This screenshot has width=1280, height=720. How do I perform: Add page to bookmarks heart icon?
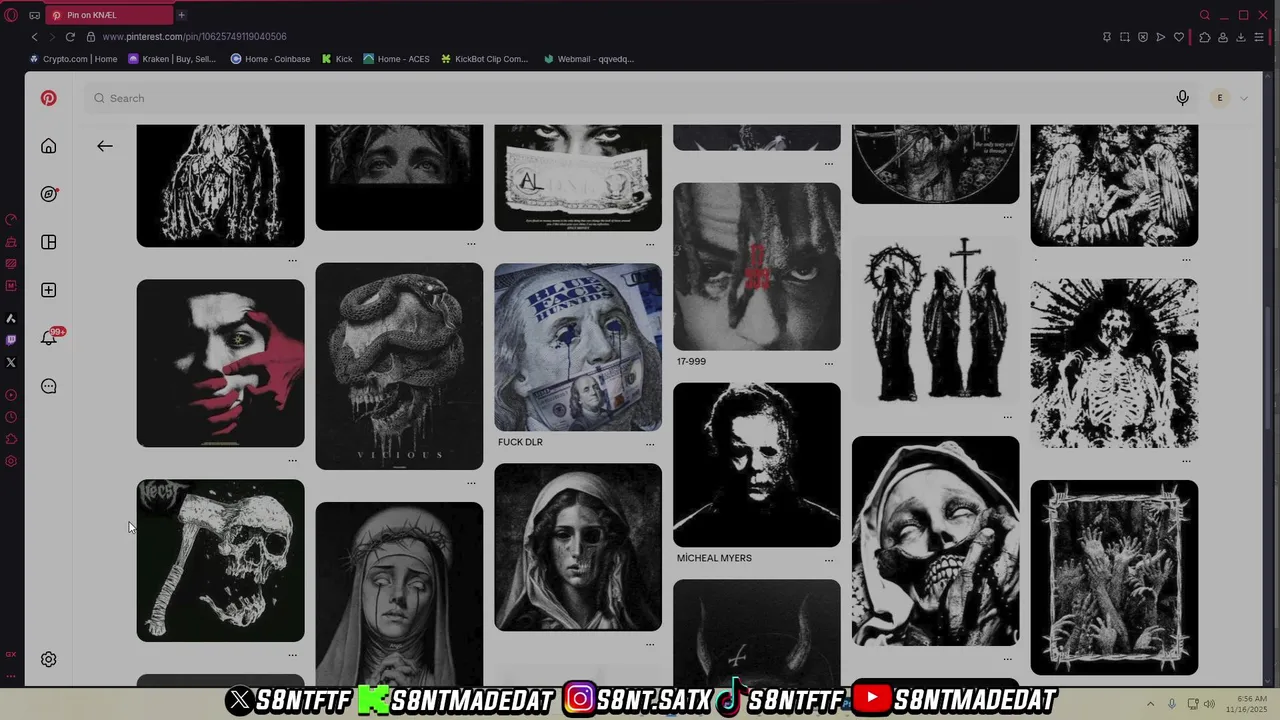click(1179, 37)
